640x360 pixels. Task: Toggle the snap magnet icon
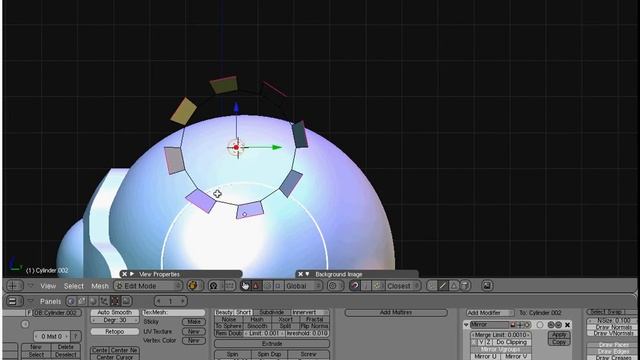tap(355, 286)
